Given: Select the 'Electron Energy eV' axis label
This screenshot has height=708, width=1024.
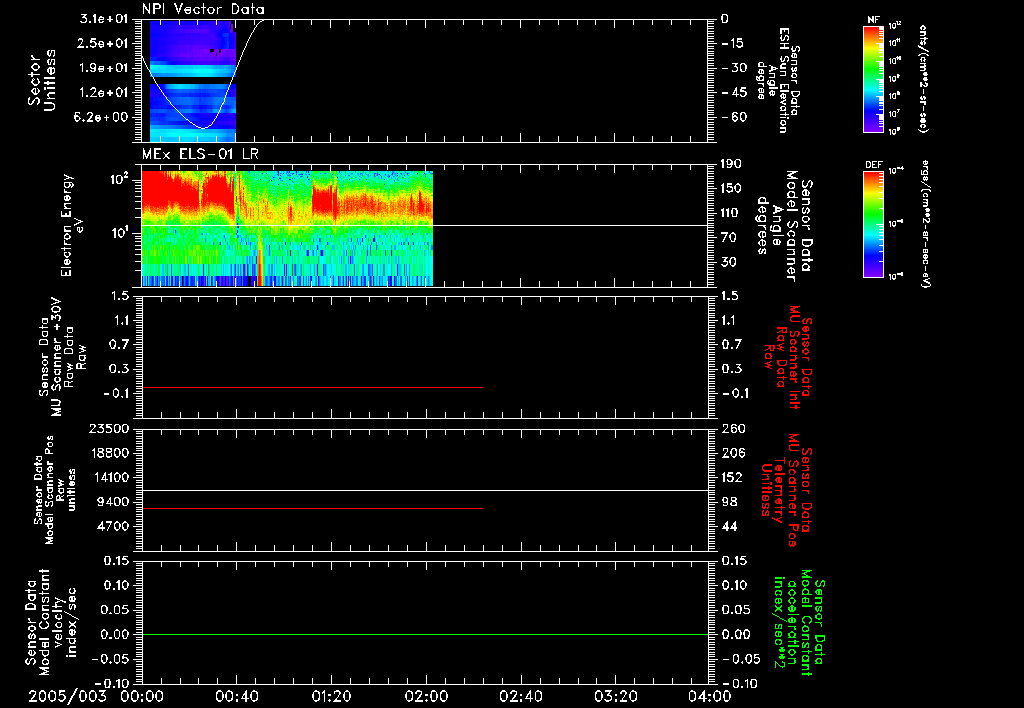Looking at the screenshot, I should [x=72, y=225].
